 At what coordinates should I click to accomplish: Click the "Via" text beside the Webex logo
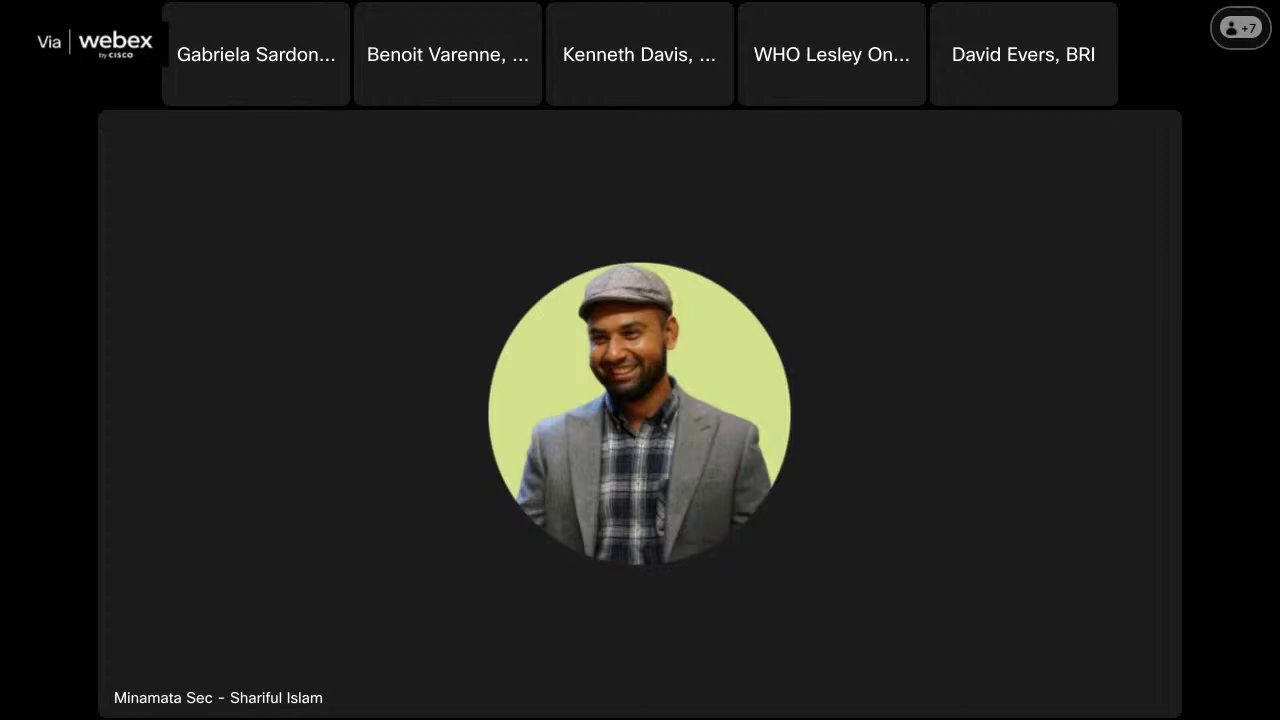point(49,42)
